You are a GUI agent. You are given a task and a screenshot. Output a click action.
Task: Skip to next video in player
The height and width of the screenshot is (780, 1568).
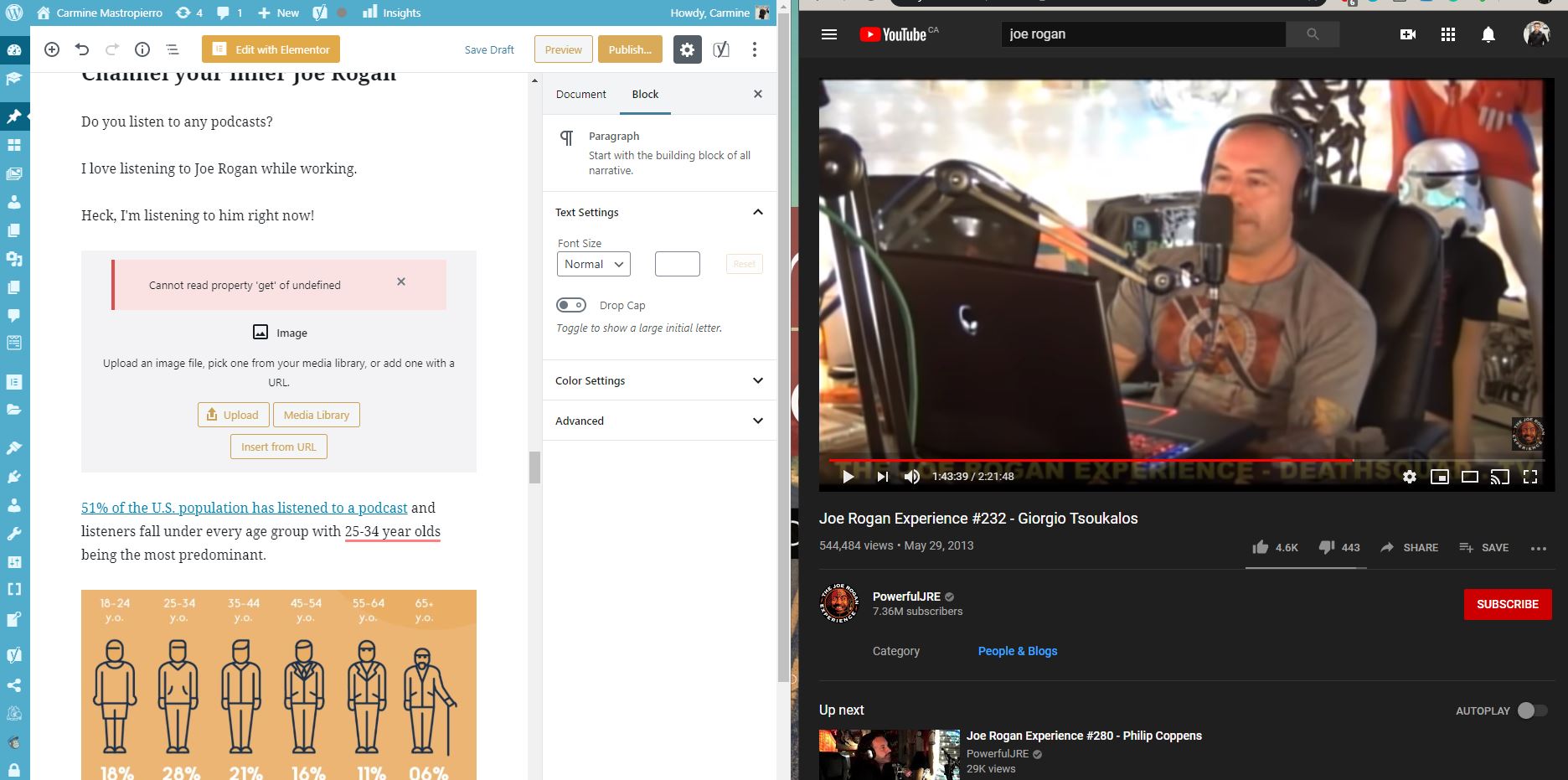pos(882,476)
